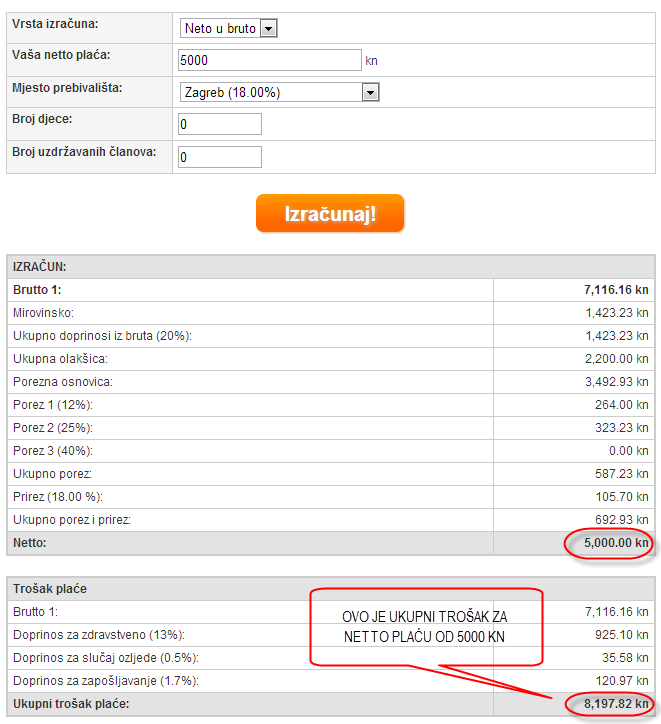Click the Broj uzdržavanih članova field

220,157
